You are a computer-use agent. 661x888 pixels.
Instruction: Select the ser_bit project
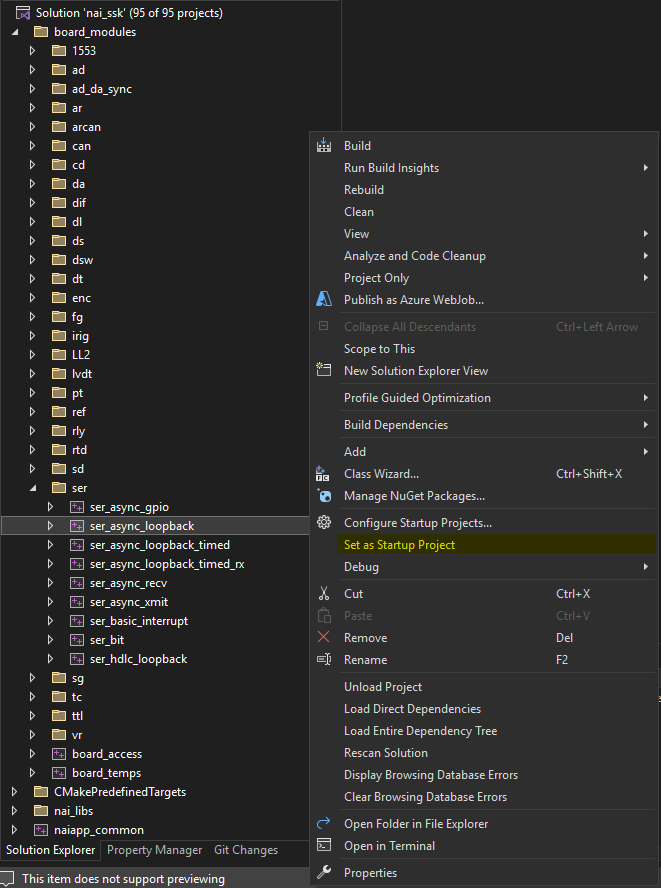(x=108, y=640)
